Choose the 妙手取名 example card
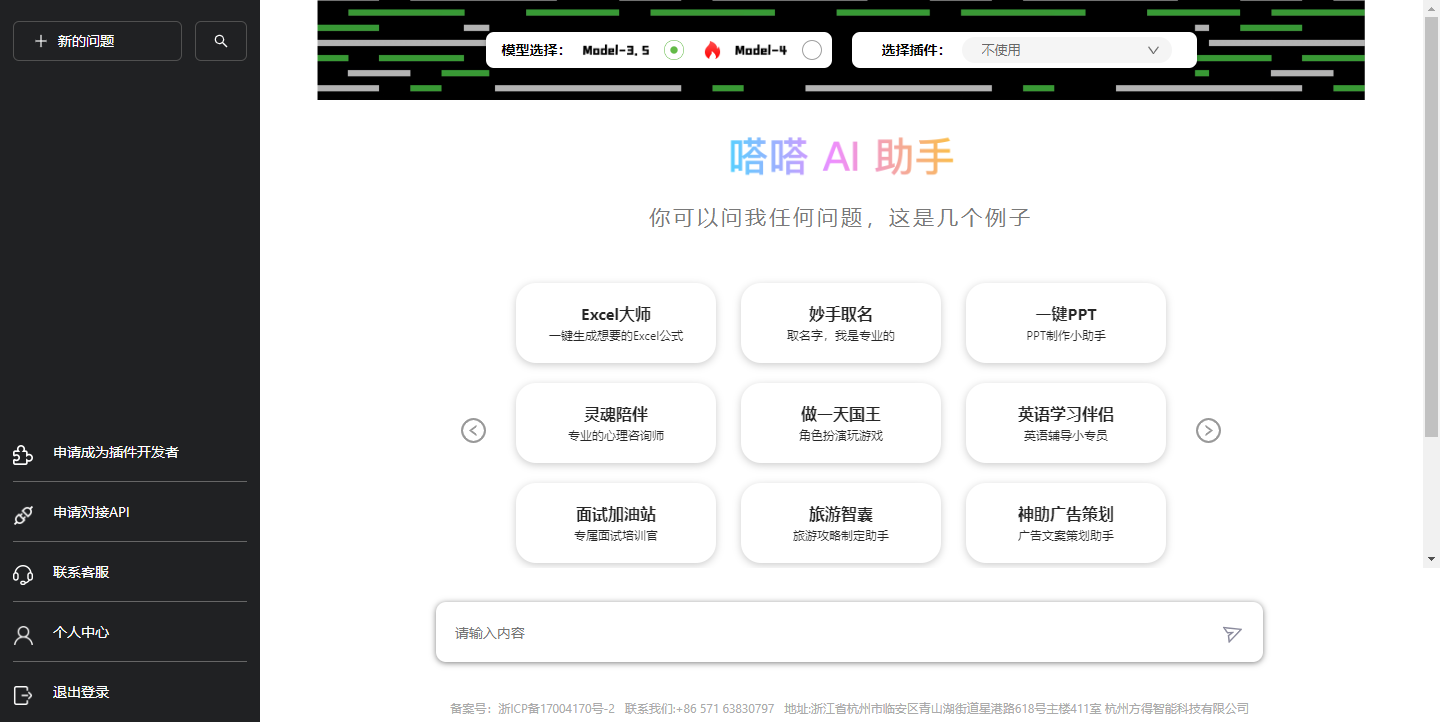 tap(841, 323)
